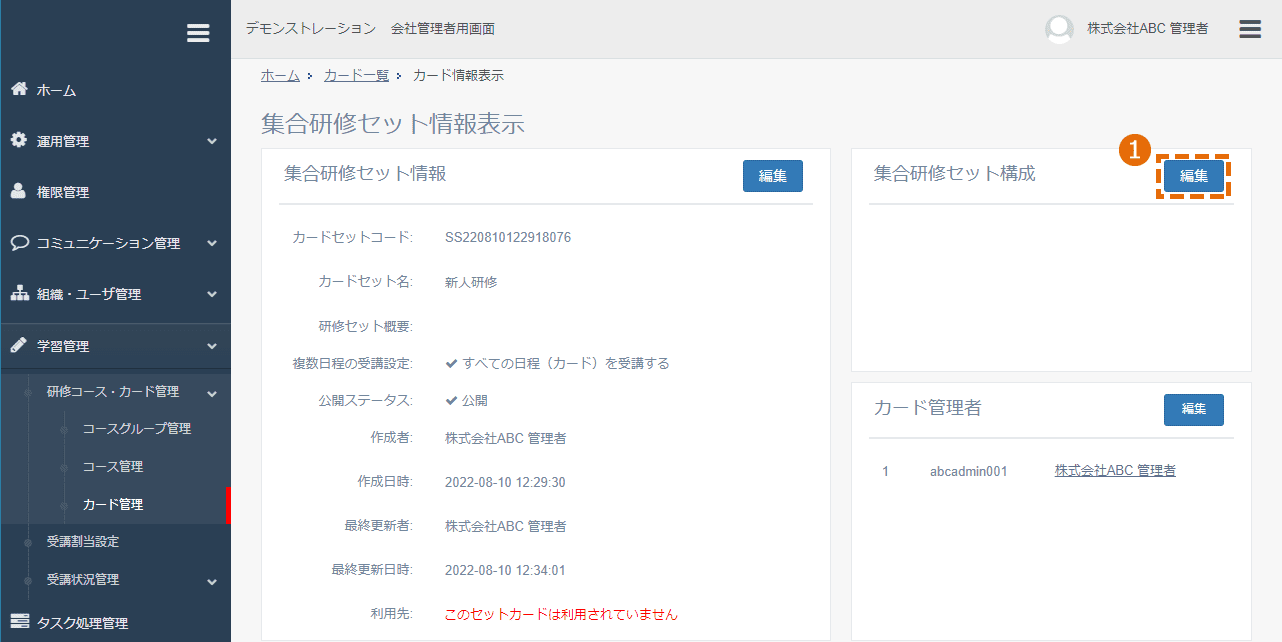Expand the コミュニケーション管理 chevron
1282x642 pixels.
(x=212, y=243)
